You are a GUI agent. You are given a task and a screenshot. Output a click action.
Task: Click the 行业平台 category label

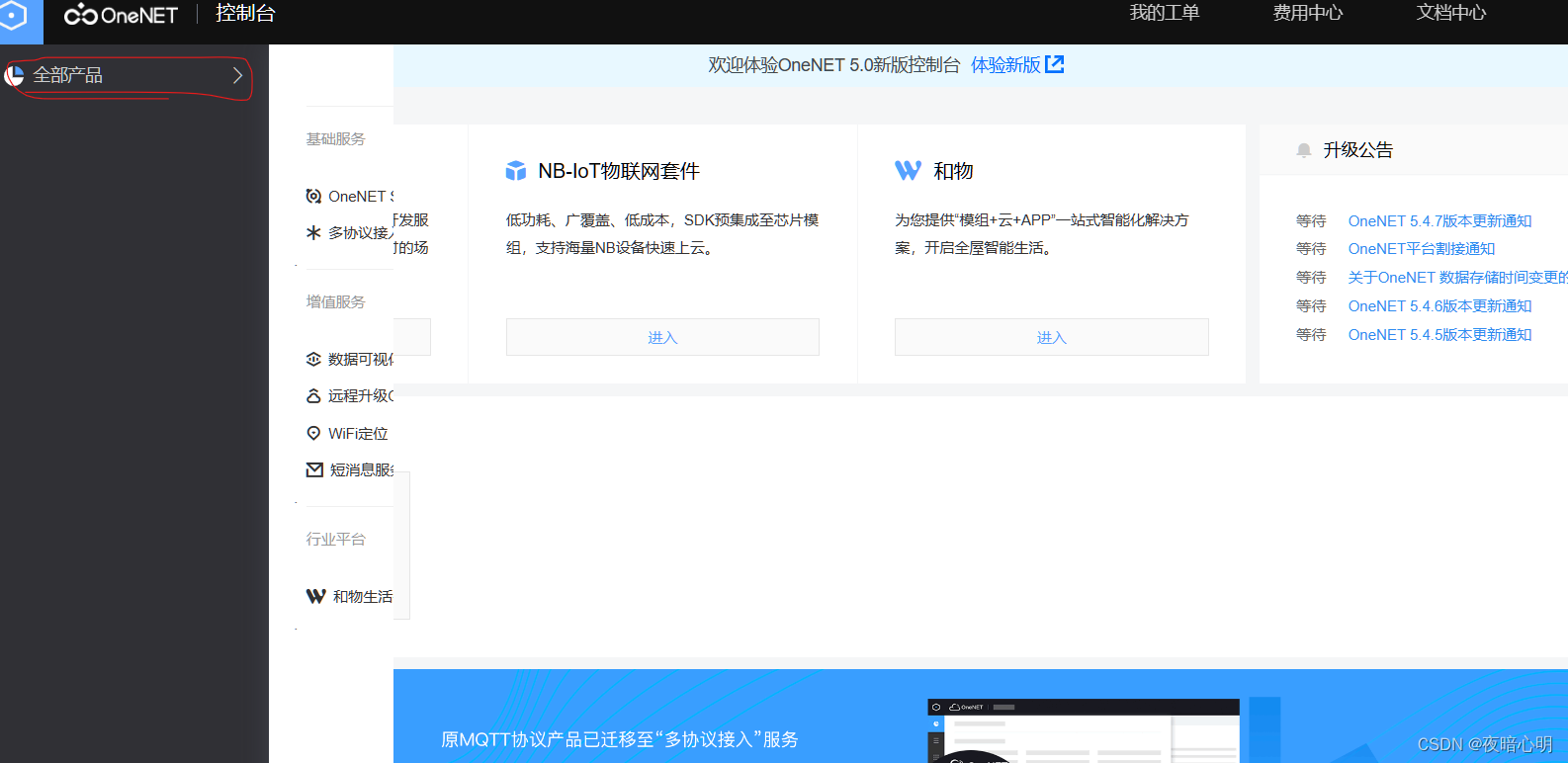[335, 540]
